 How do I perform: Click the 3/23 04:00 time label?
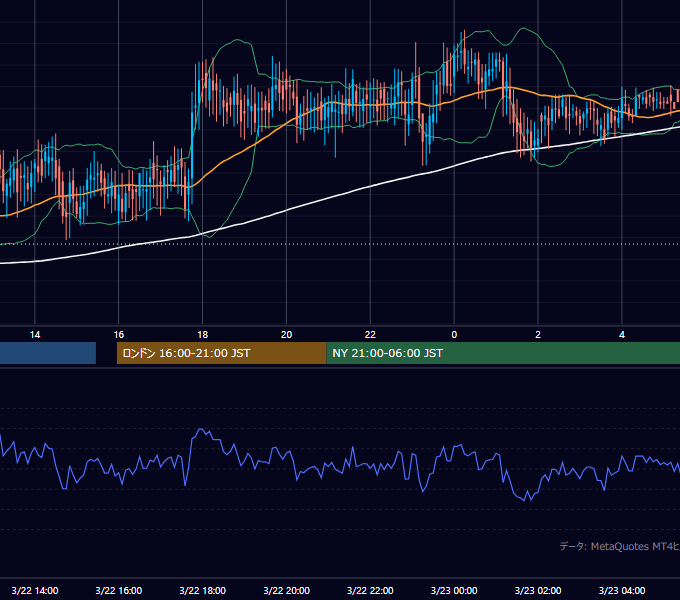pyautogui.click(x=622, y=590)
